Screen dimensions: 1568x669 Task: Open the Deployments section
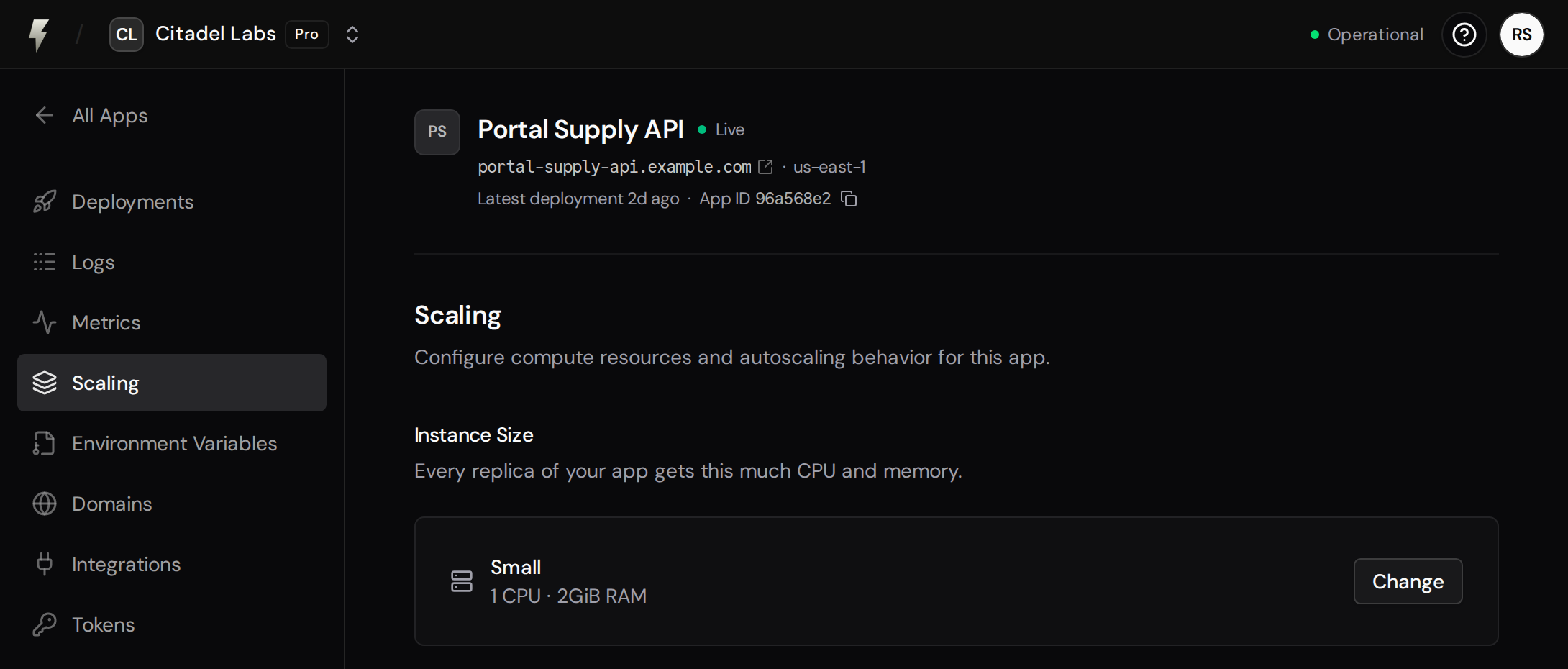(172, 201)
